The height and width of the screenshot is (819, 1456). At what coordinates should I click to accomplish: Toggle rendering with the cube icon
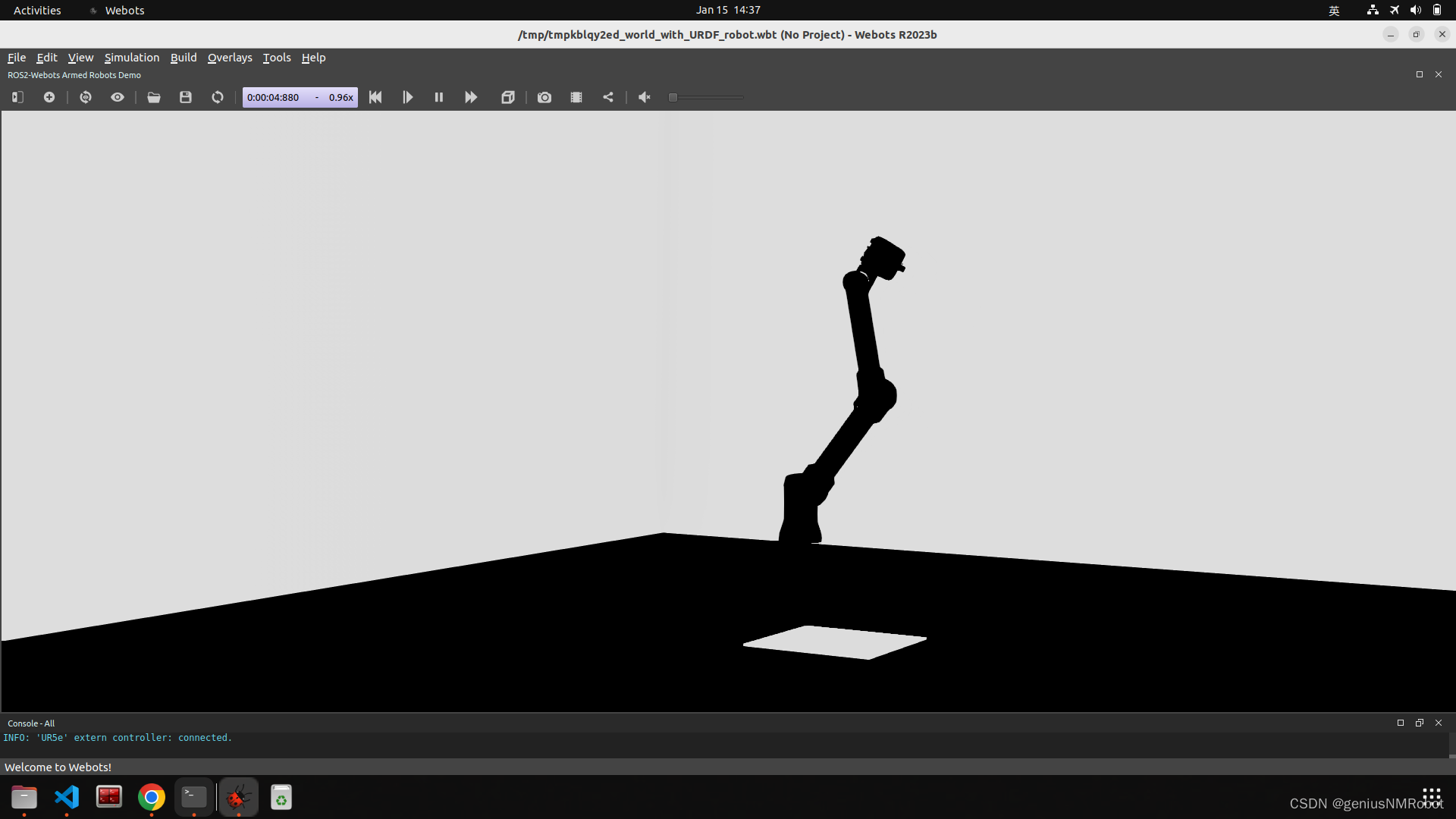tap(508, 97)
